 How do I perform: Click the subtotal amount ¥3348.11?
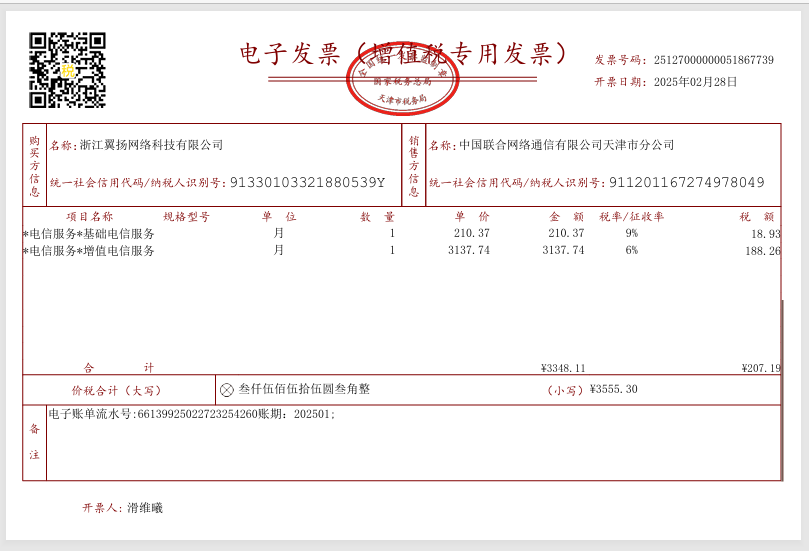(x=563, y=368)
